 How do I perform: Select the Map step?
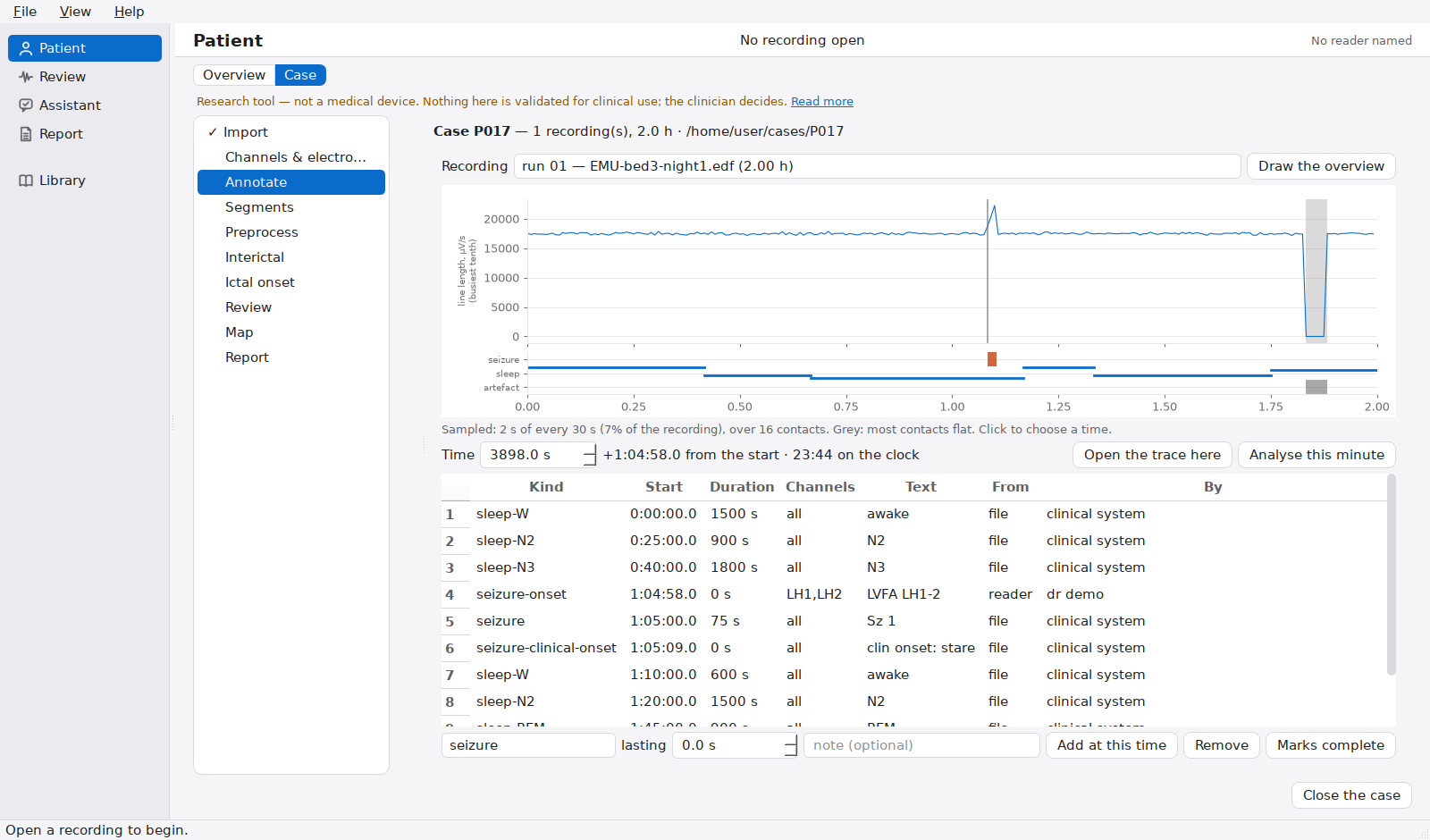coord(291,332)
